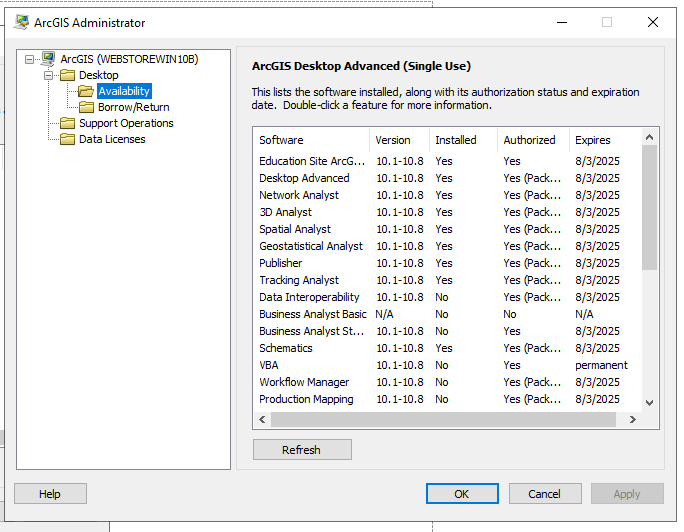The height and width of the screenshot is (532, 684).
Task: Confirm with the OK button
Action: (462, 494)
